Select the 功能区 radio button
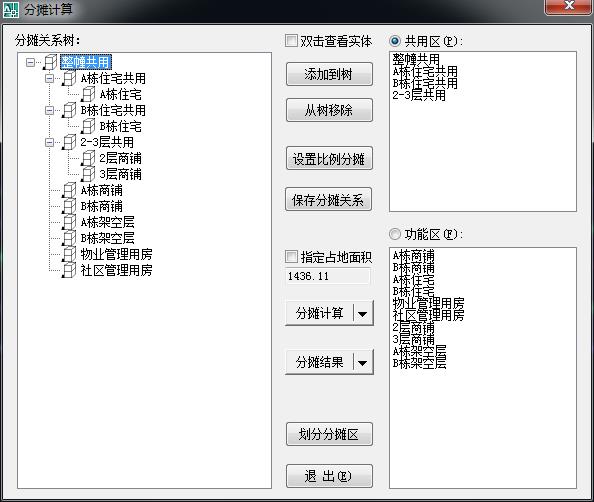 pyautogui.click(x=395, y=234)
